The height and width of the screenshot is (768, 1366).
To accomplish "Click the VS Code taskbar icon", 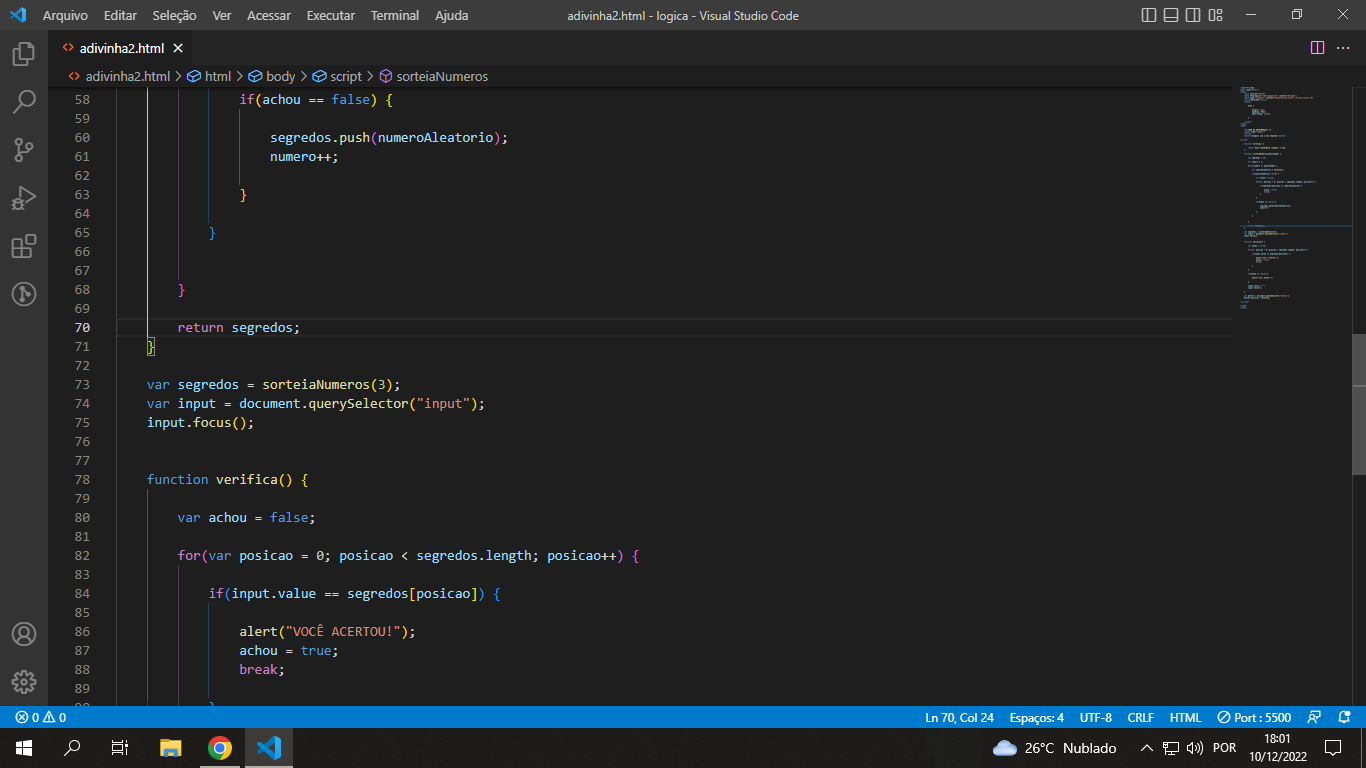I will [x=268, y=748].
